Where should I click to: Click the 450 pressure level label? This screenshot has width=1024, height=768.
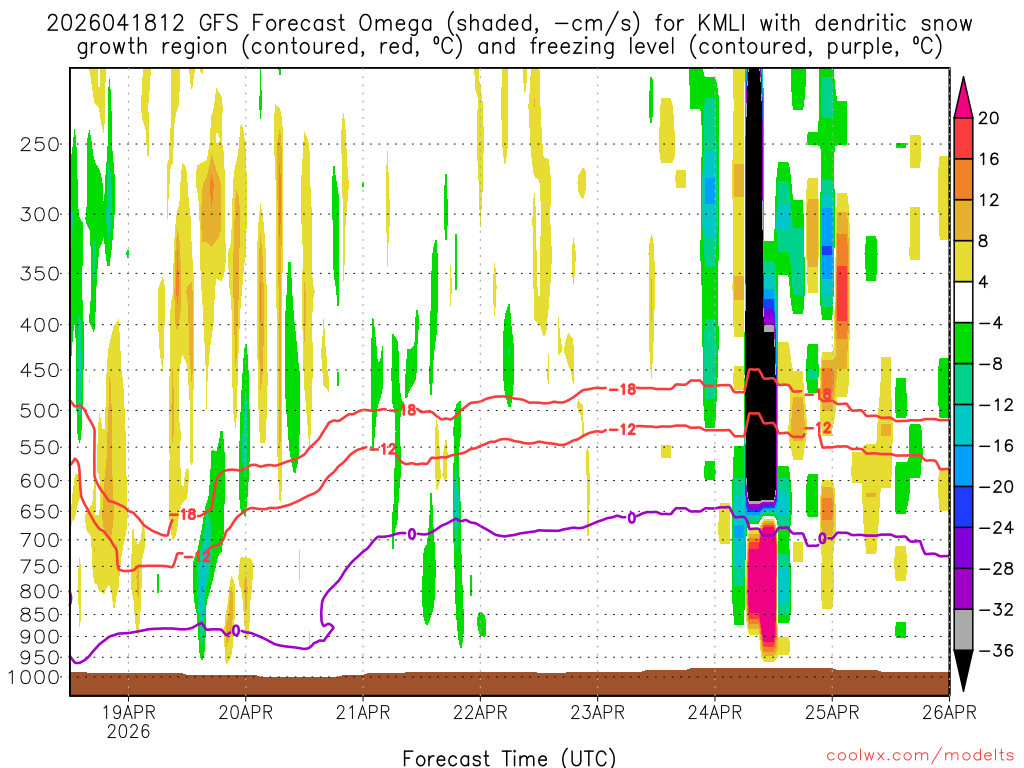point(40,370)
